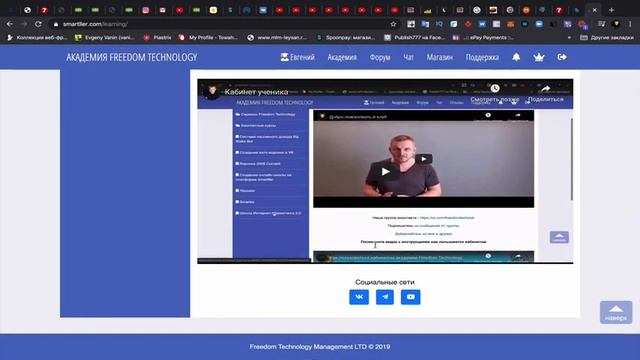Open the Форум menu item
Screen dimensions: 640x360
click(380, 57)
